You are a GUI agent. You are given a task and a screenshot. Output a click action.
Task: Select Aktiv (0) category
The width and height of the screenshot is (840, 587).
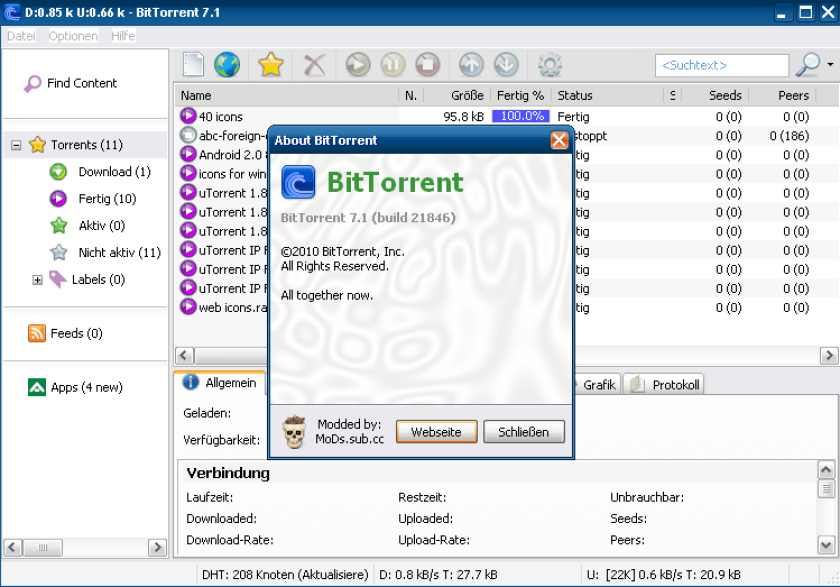[x=88, y=225]
